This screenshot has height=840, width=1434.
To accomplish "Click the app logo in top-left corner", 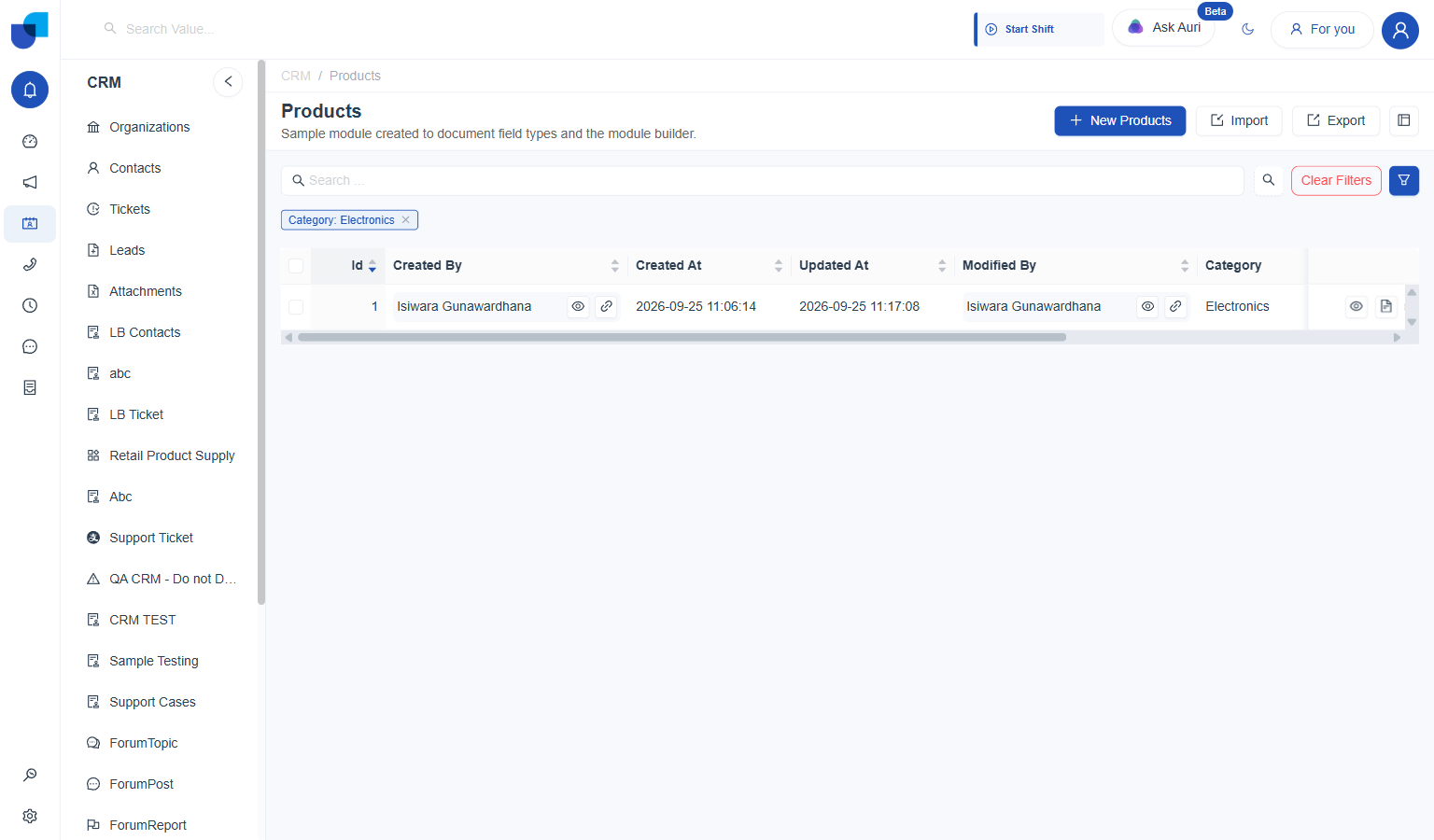I will pyautogui.click(x=30, y=30).
